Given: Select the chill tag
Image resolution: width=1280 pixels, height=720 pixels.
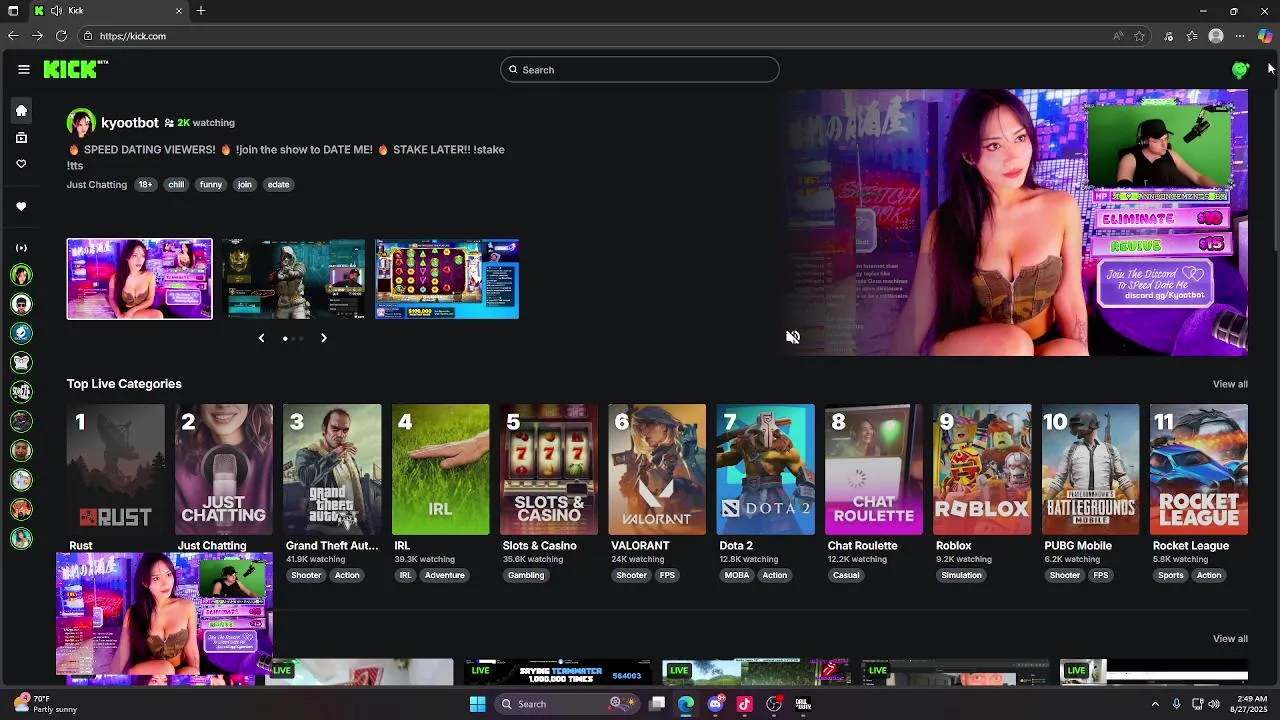Looking at the screenshot, I should (176, 184).
